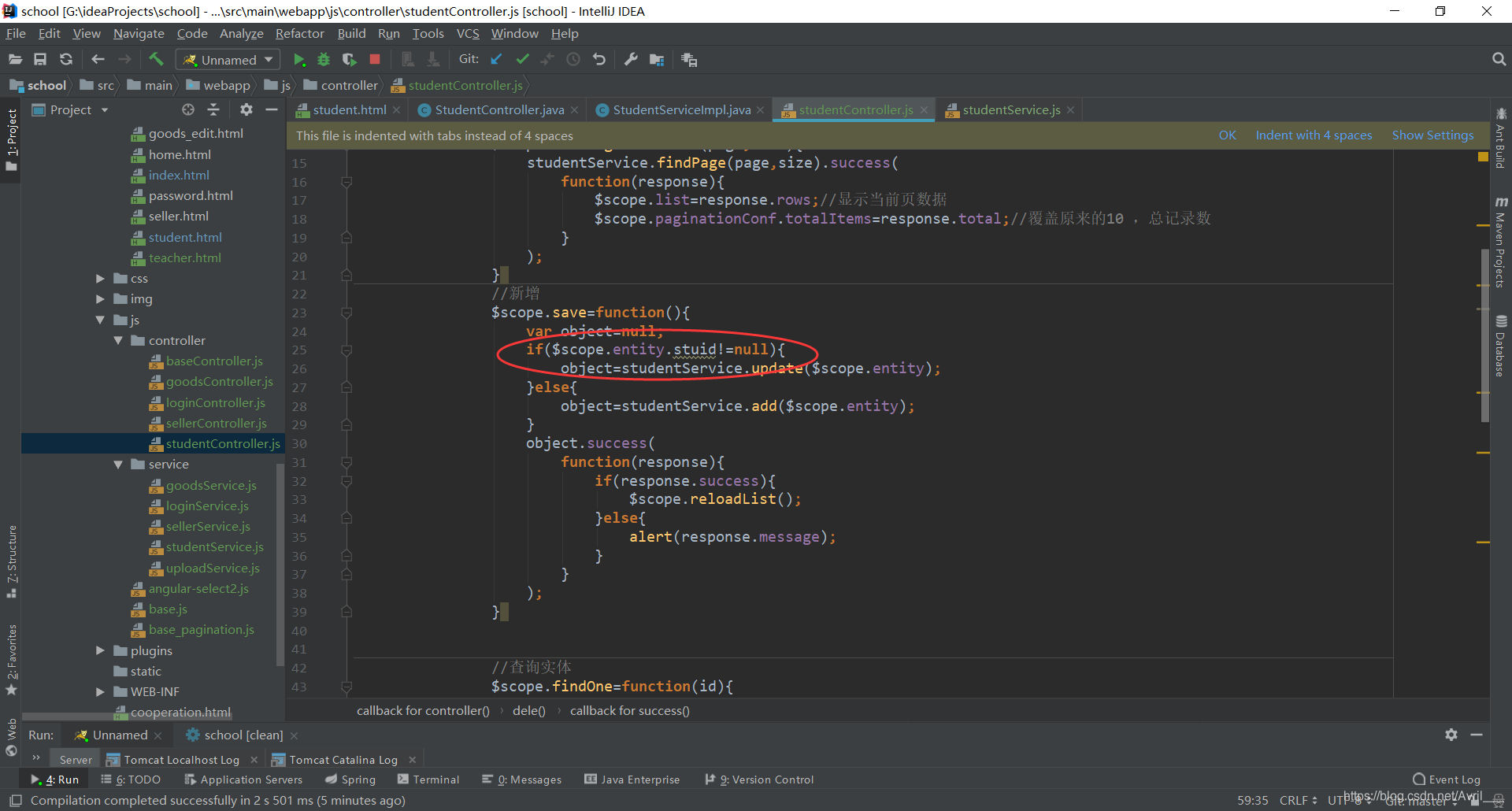This screenshot has height=811, width=1512.
Task: Expand the WEB-INF folder
Action: (100, 691)
